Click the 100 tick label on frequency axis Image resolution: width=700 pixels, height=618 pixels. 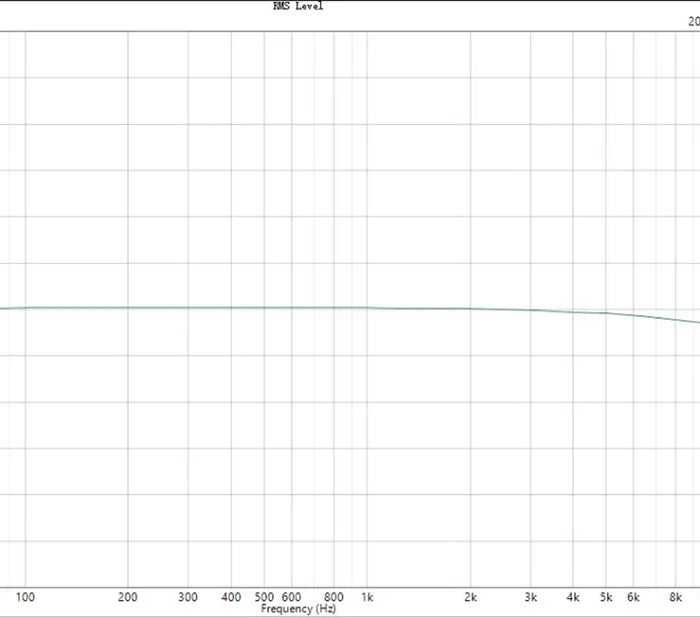26,597
